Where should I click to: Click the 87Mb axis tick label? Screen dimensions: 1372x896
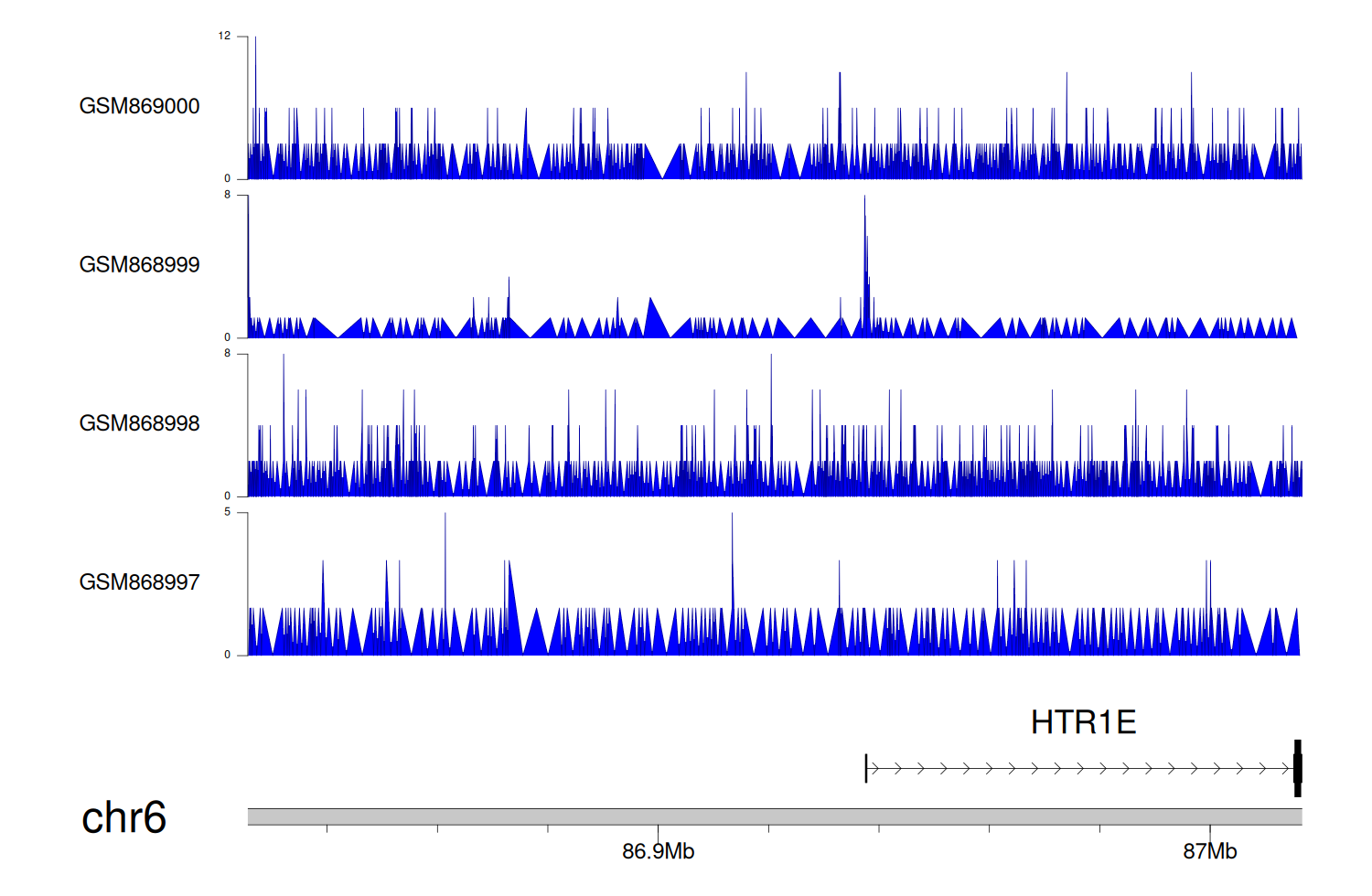click(1209, 852)
